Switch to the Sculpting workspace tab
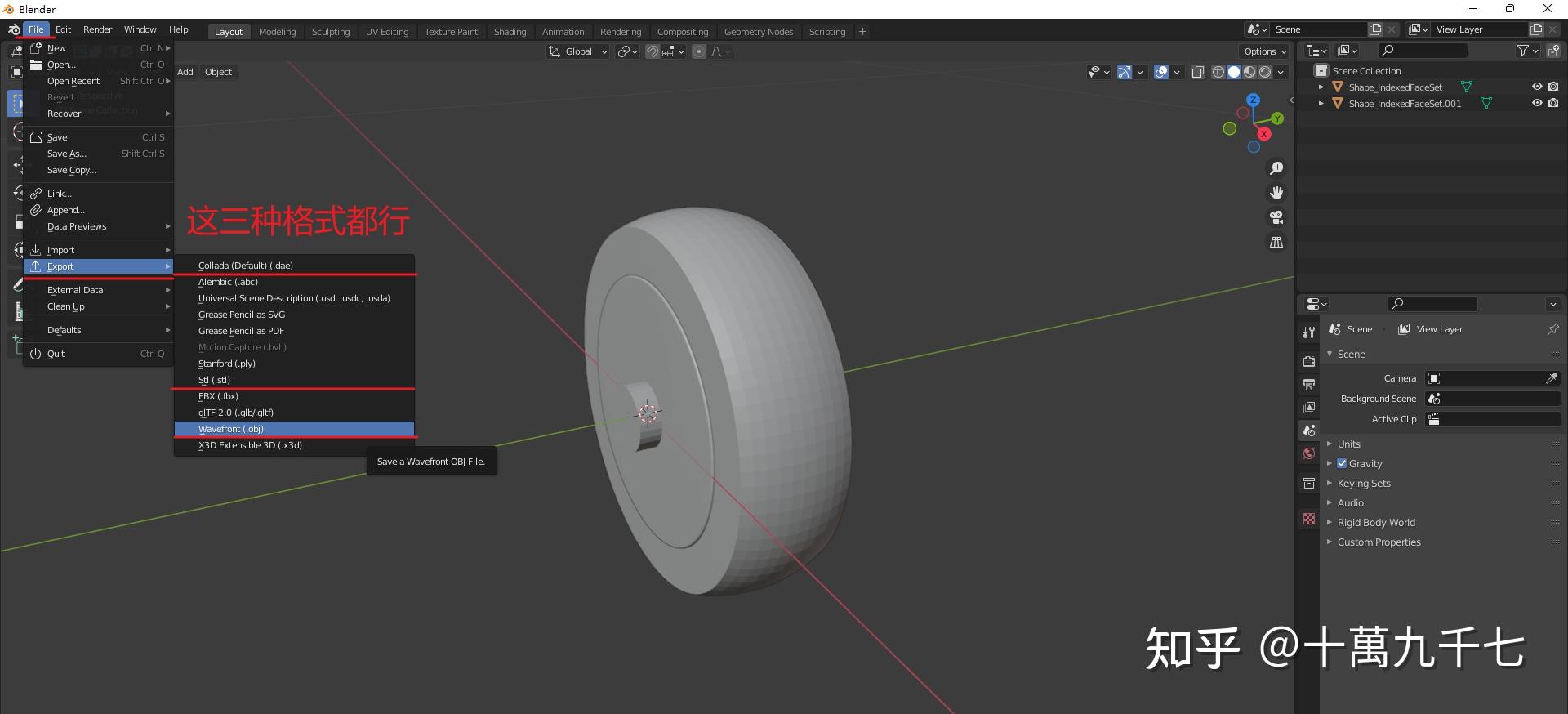The height and width of the screenshot is (714, 1568). (x=330, y=32)
